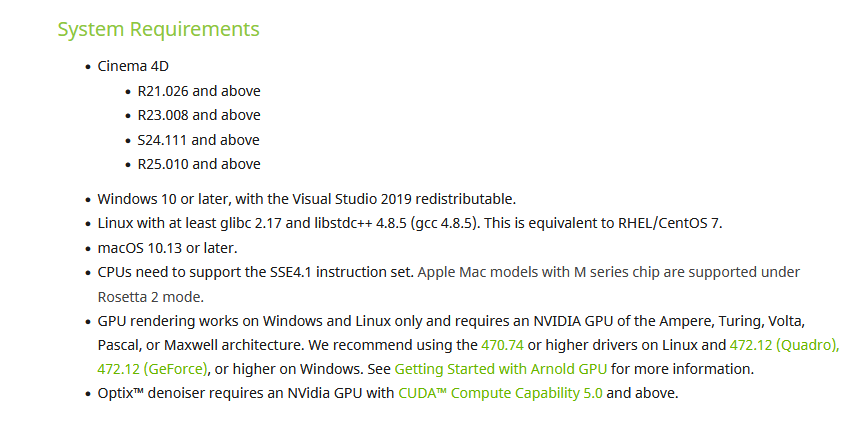Image resolution: width=845 pixels, height=425 pixels.
Task: Open the 472.12 (GeForce) driver link
Action: click(153, 369)
